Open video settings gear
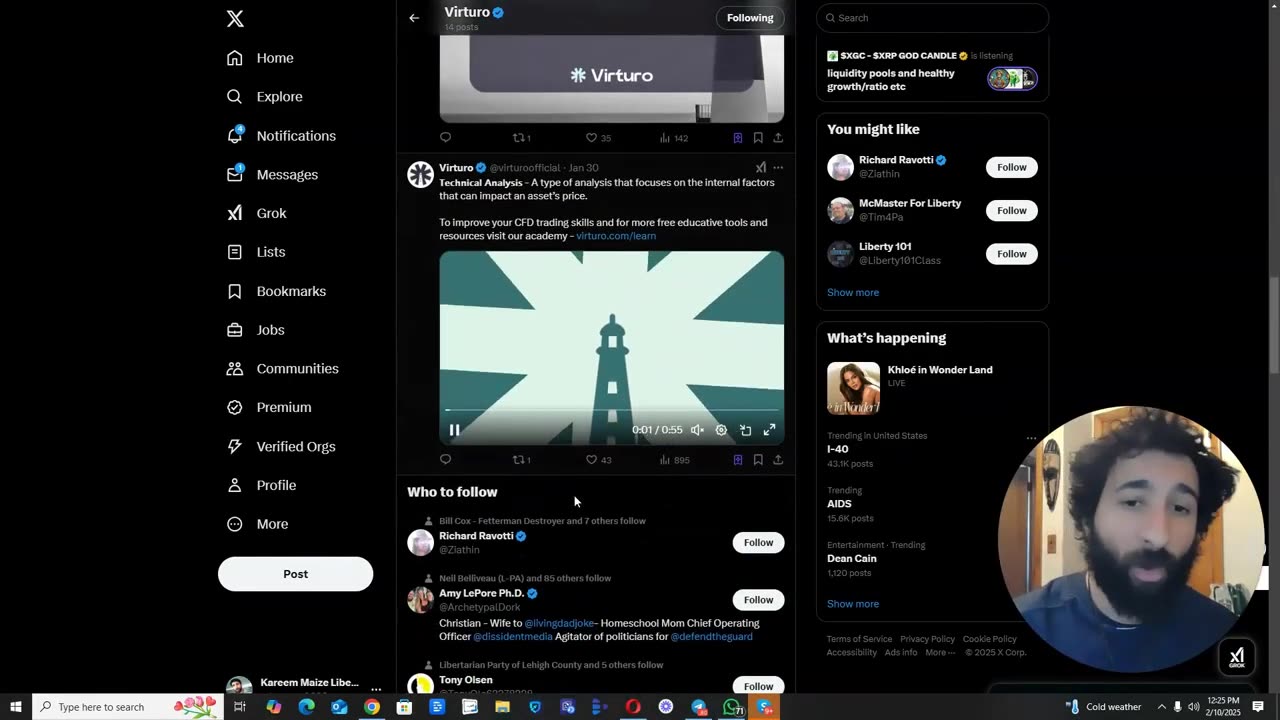This screenshot has height=720, width=1280. (x=721, y=430)
